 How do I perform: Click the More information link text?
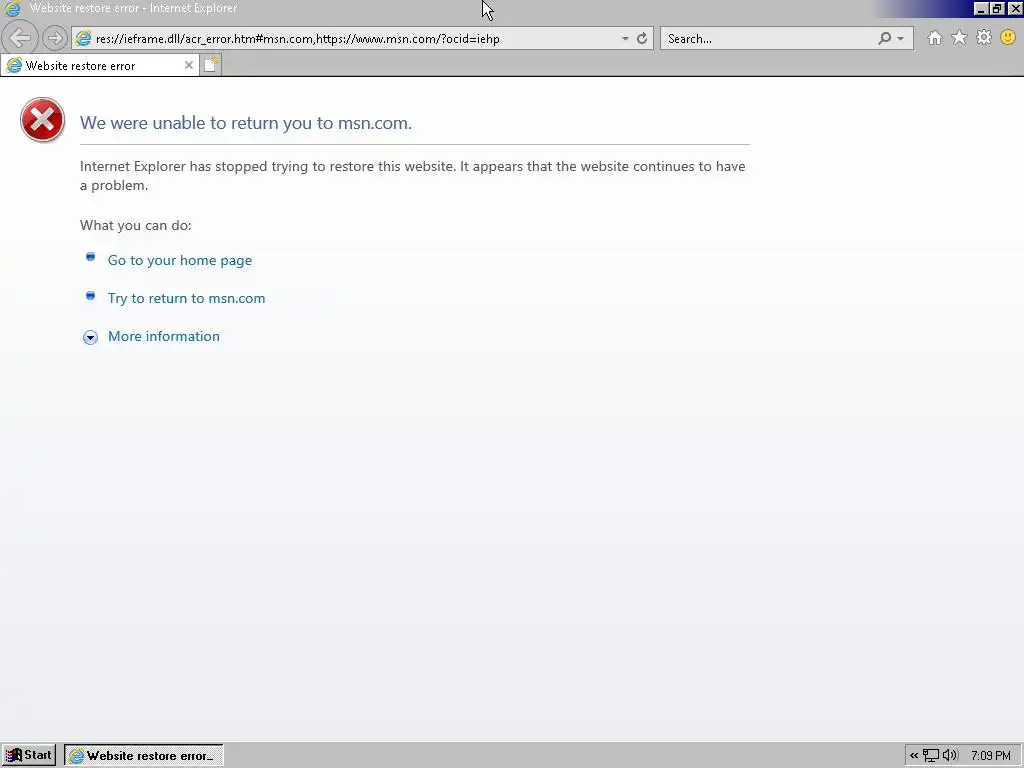[163, 336]
